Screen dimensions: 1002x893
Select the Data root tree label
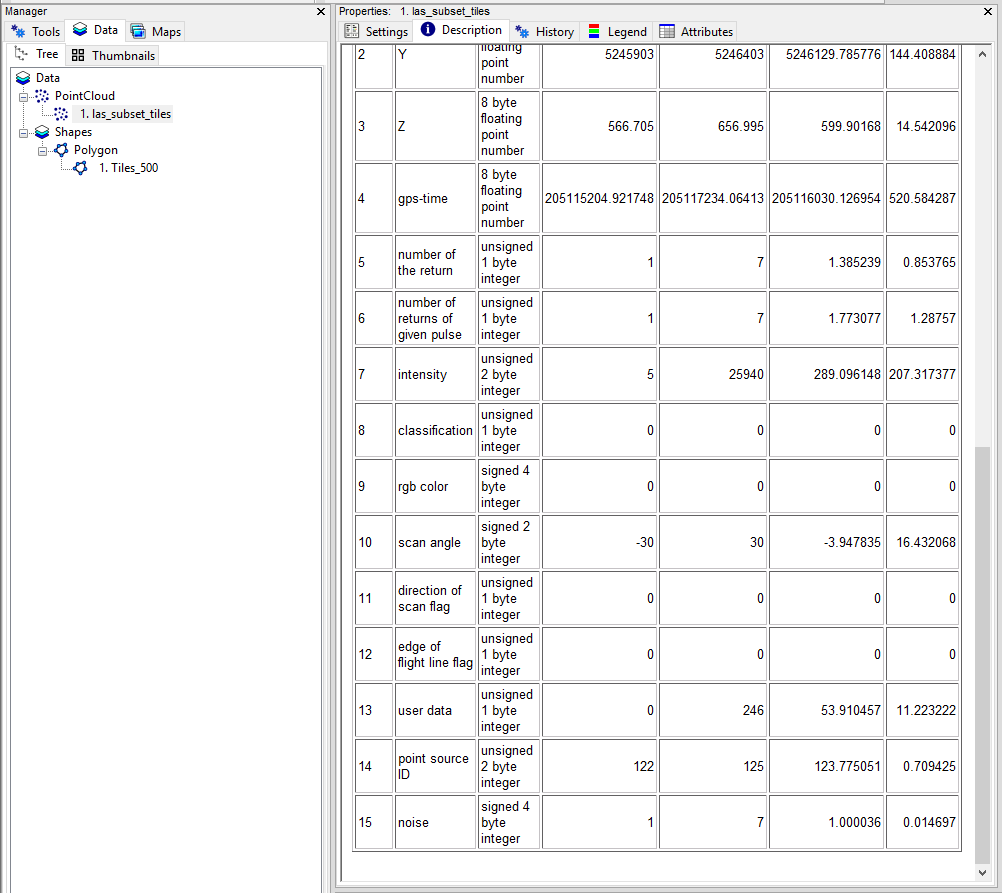click(x=48, y=78)
